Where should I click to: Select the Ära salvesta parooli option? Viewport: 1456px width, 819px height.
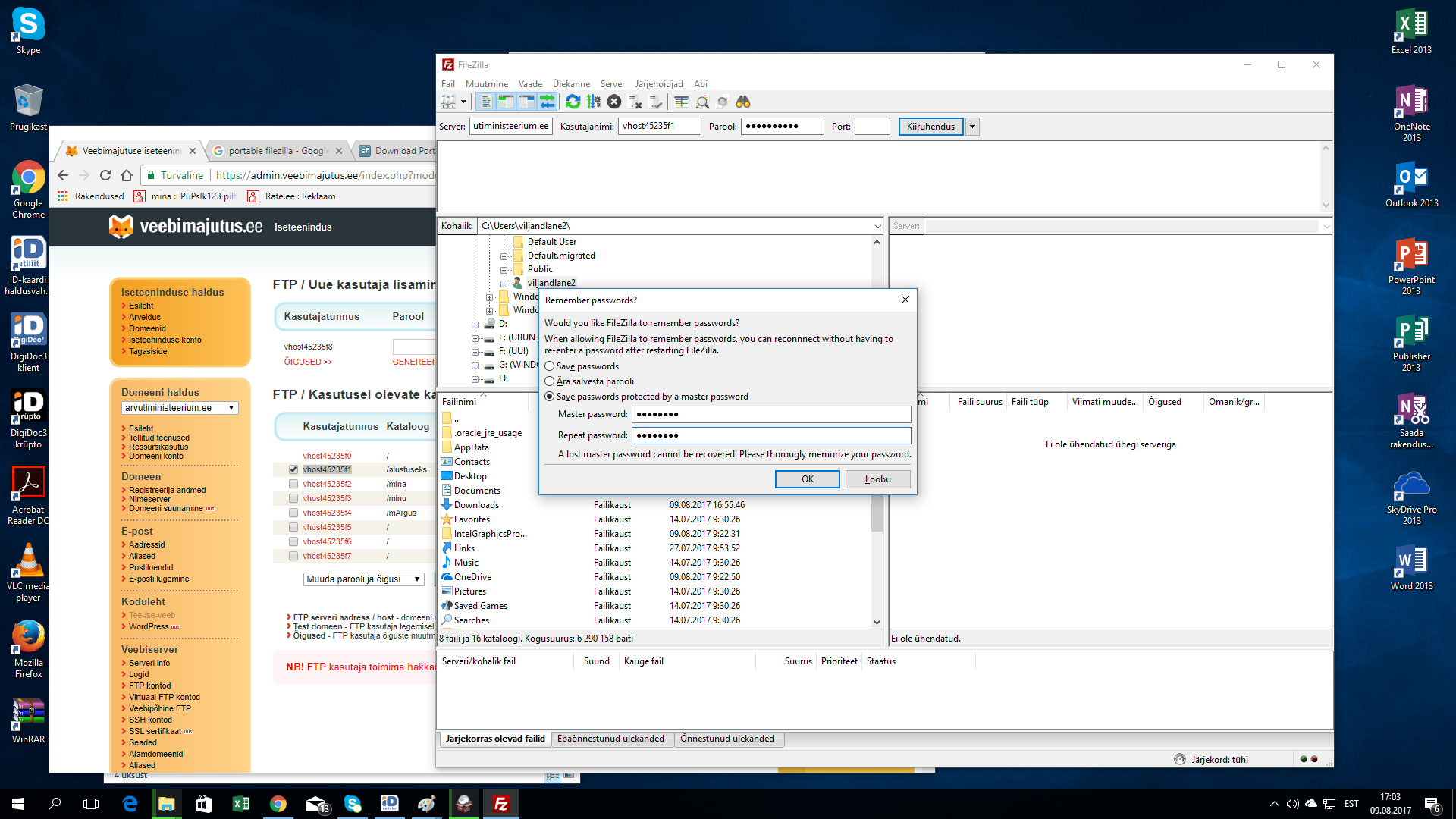point(550,381)
